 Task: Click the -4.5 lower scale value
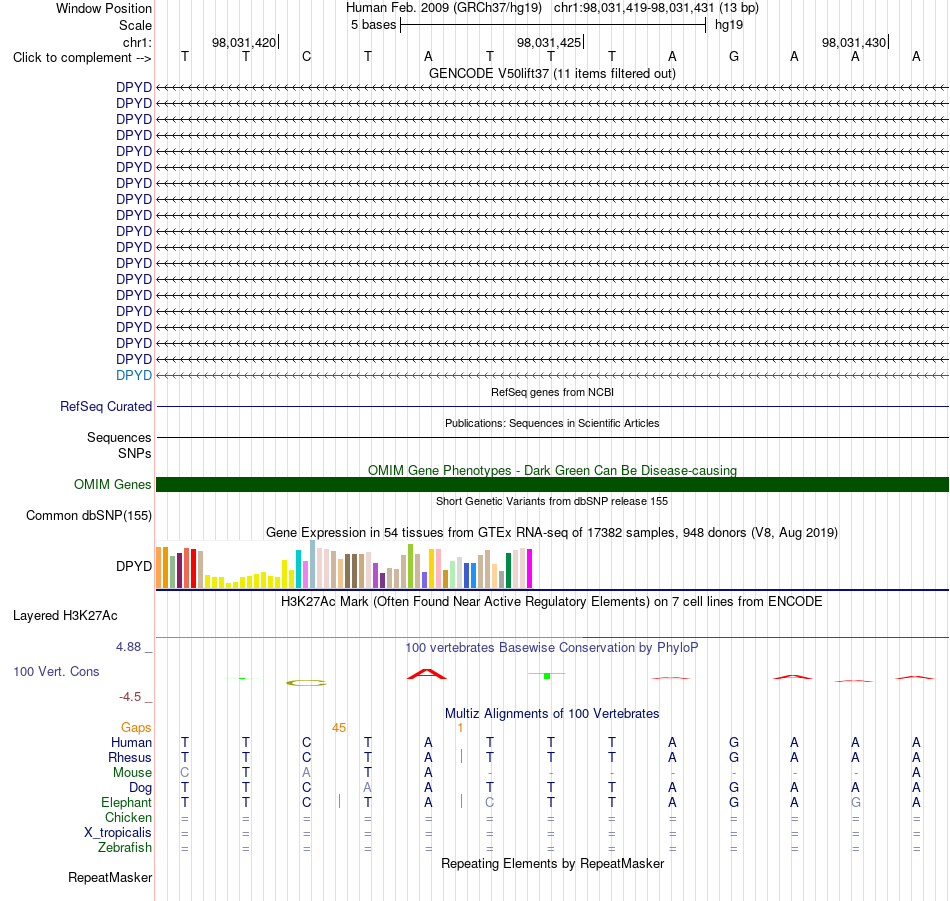130,697
